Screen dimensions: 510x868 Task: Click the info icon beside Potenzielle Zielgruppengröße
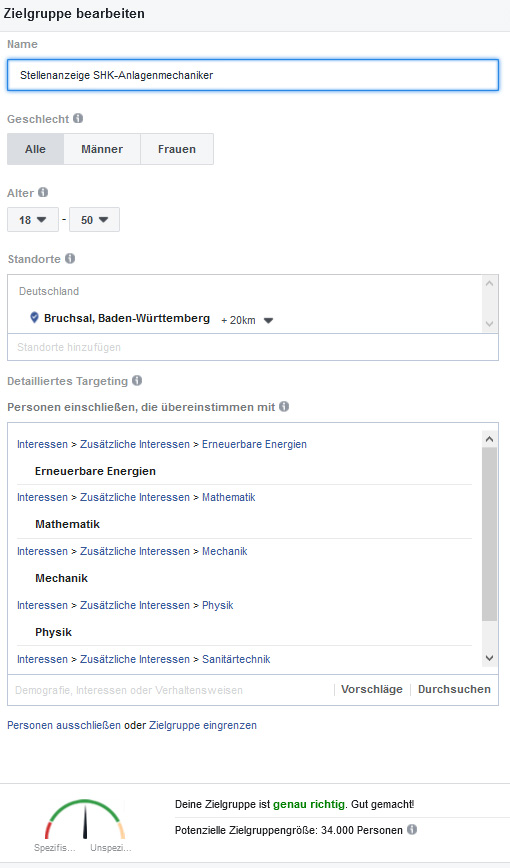[412, 830]
